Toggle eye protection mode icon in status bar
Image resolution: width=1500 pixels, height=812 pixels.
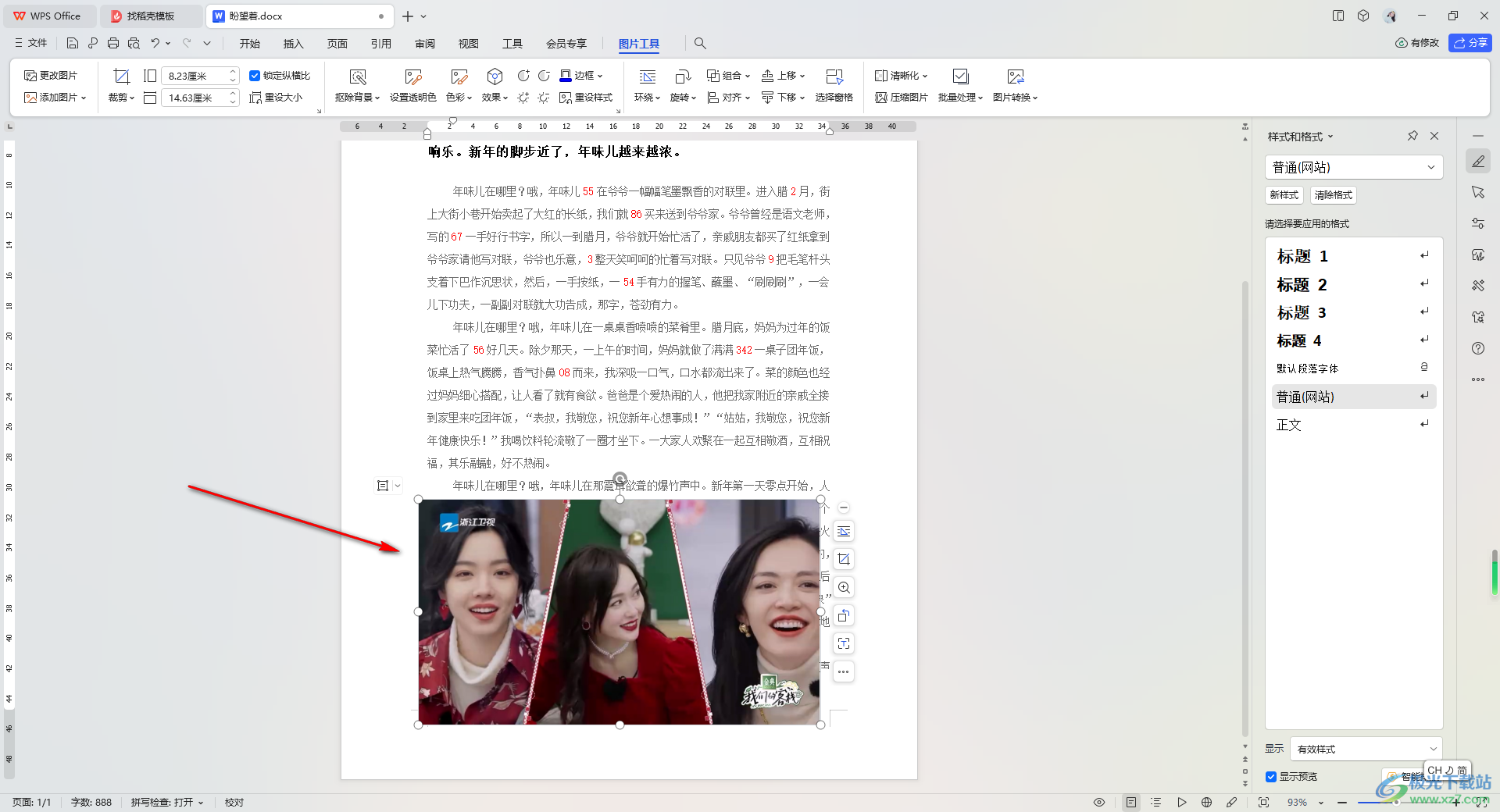point(1099,803)
